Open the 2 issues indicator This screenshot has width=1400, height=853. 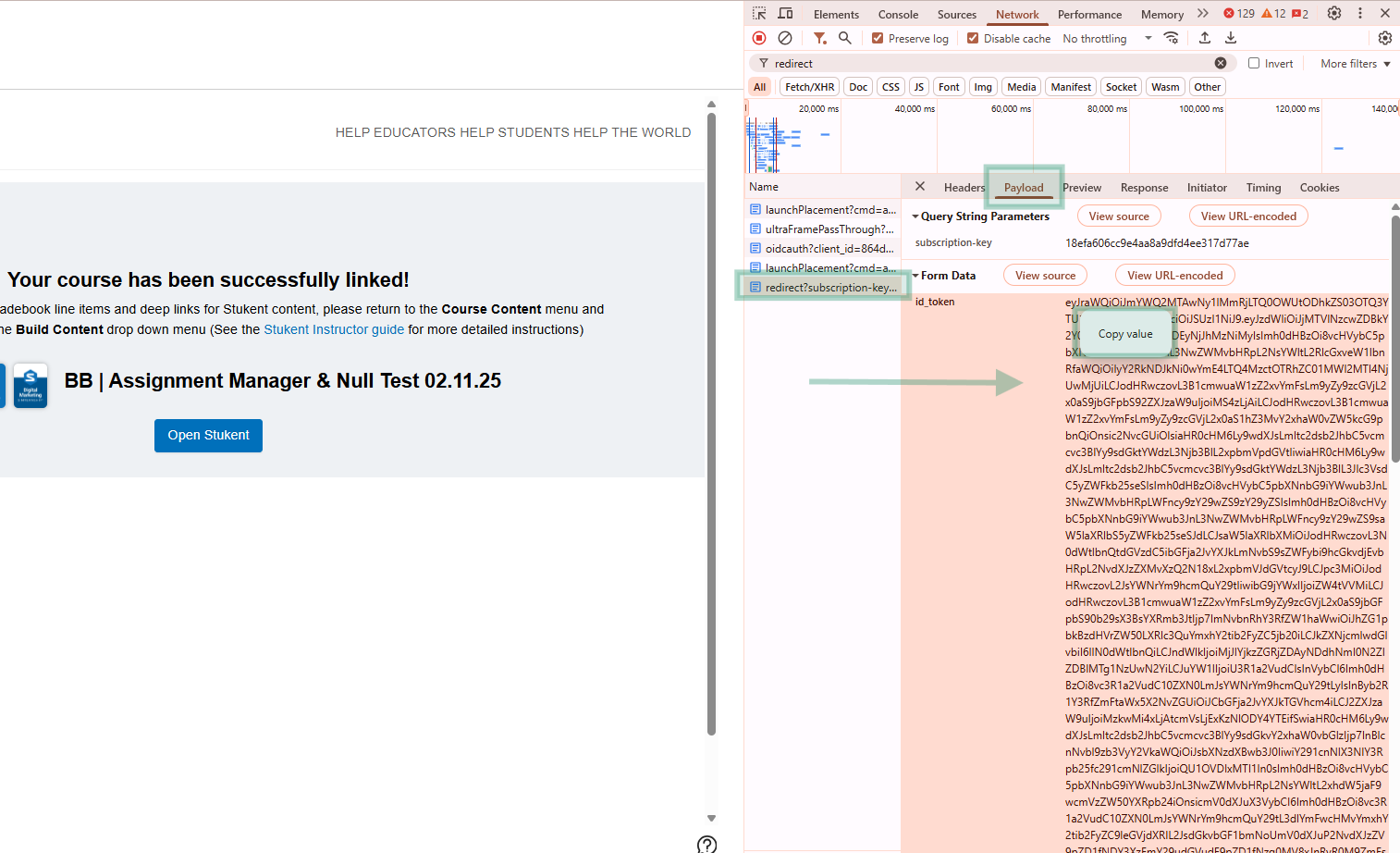tap(1300, 13)
